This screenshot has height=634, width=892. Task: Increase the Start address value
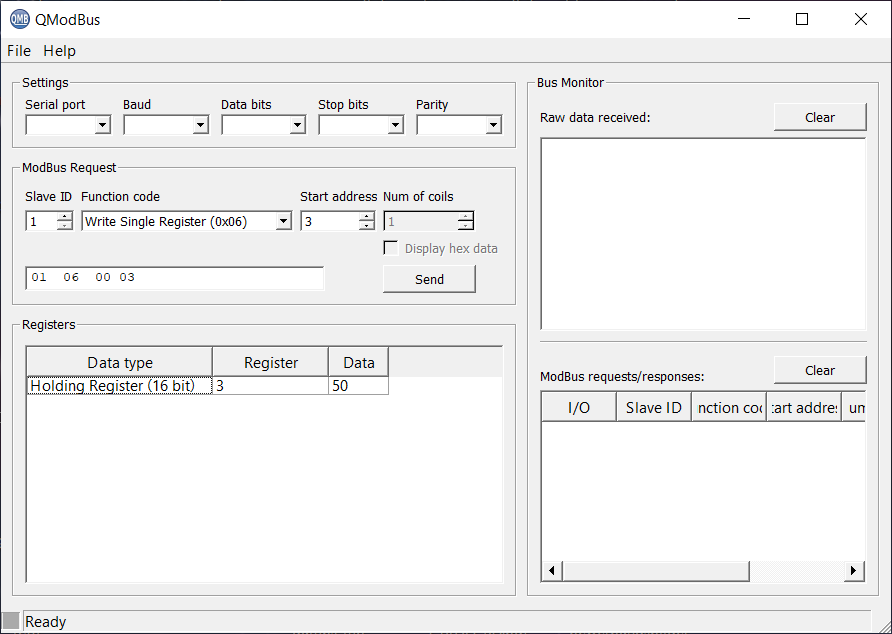click(x=367, y=216)
